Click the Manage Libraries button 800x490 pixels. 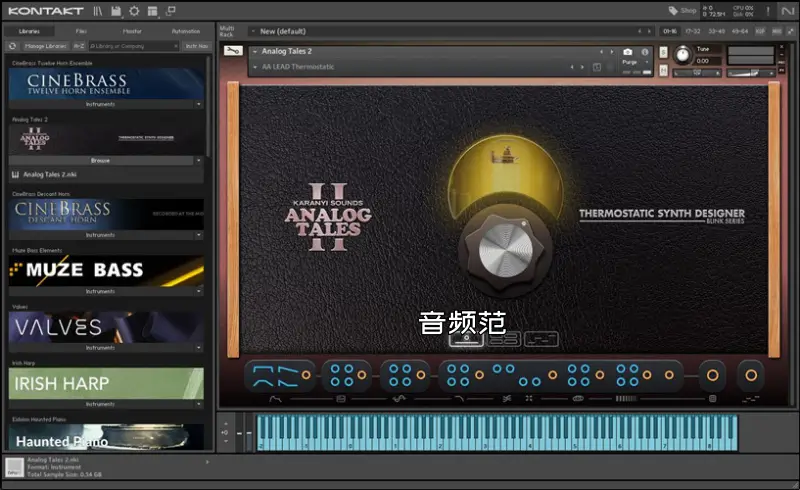tap(45, 46)
